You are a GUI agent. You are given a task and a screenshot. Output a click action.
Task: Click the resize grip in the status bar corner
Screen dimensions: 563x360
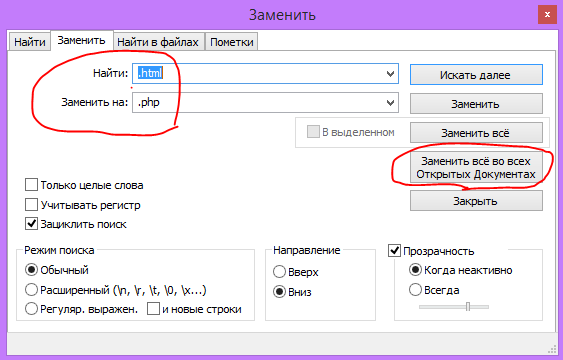pyautogui.click(x=552, y=349)
